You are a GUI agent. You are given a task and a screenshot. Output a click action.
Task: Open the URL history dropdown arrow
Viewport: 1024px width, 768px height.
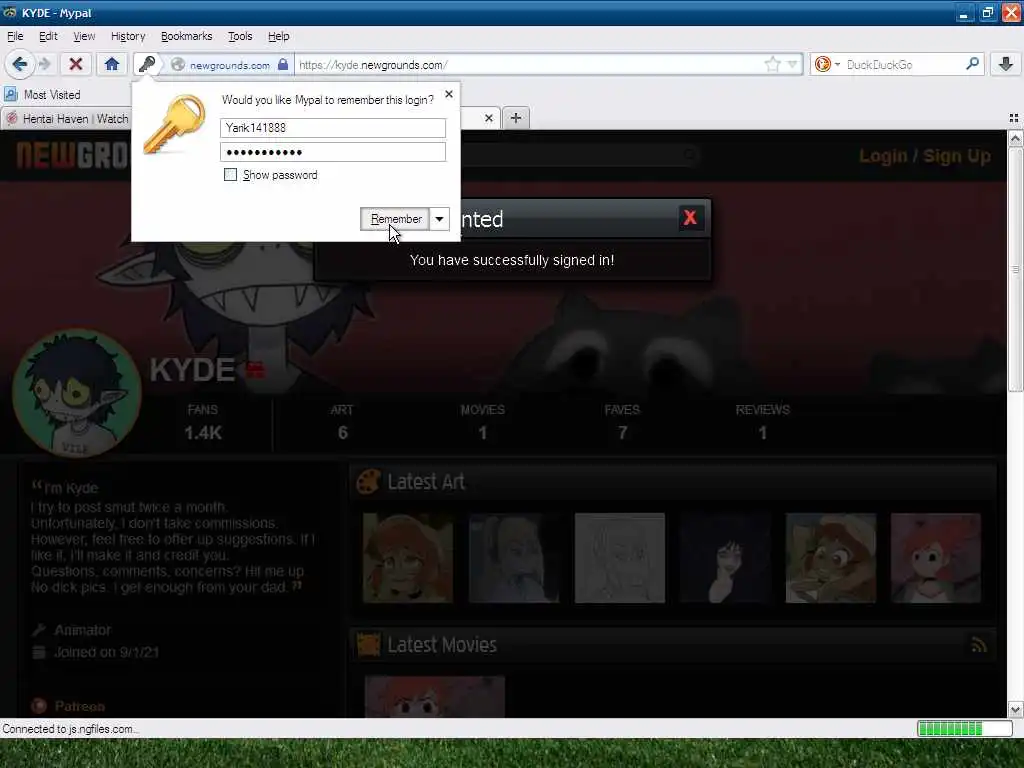[x=792, y=64]
